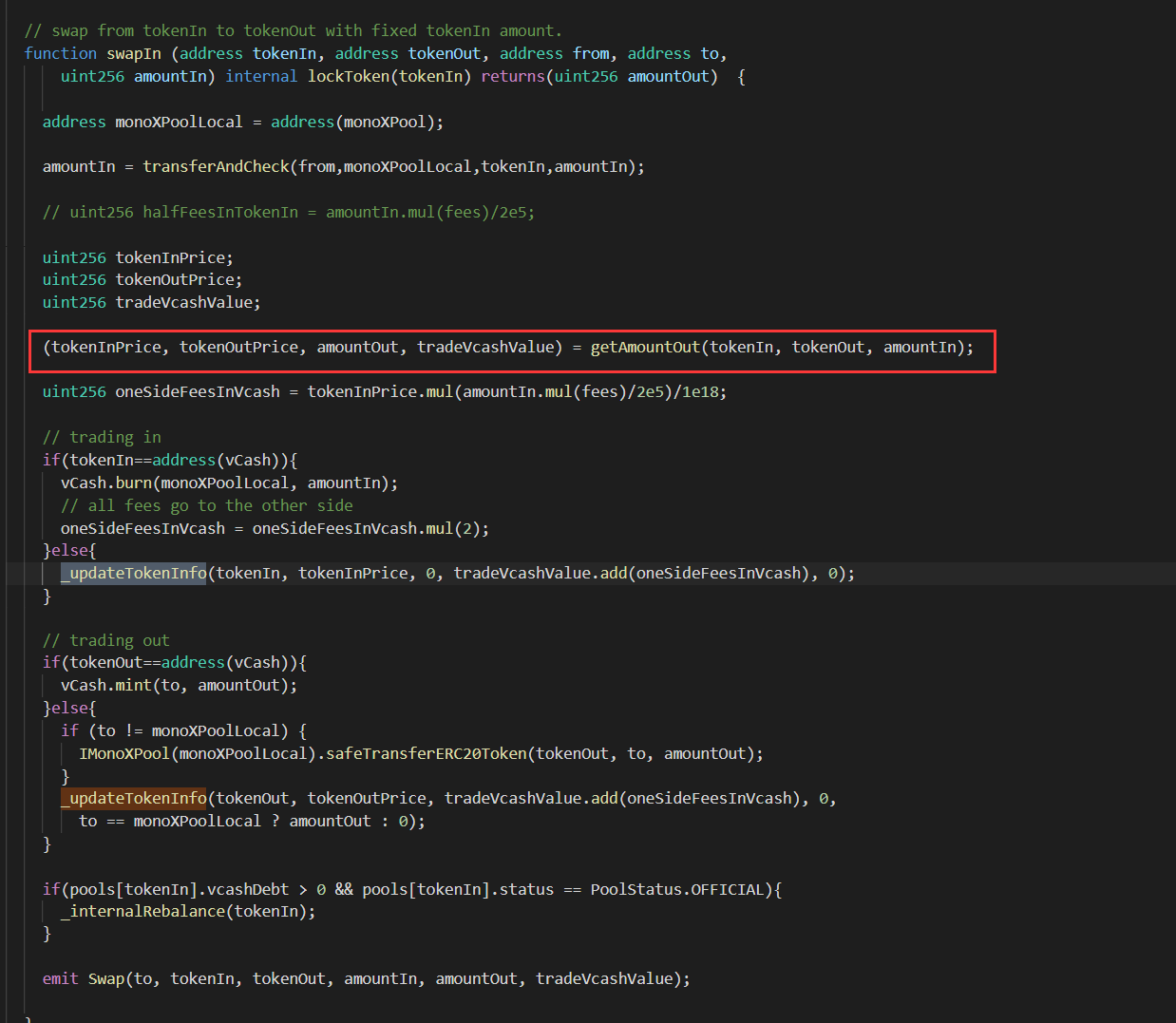Click the _internalRebalance function call
Image resolution: width=1176 pixels, height=1023 pixels.
tap(142, 911)
